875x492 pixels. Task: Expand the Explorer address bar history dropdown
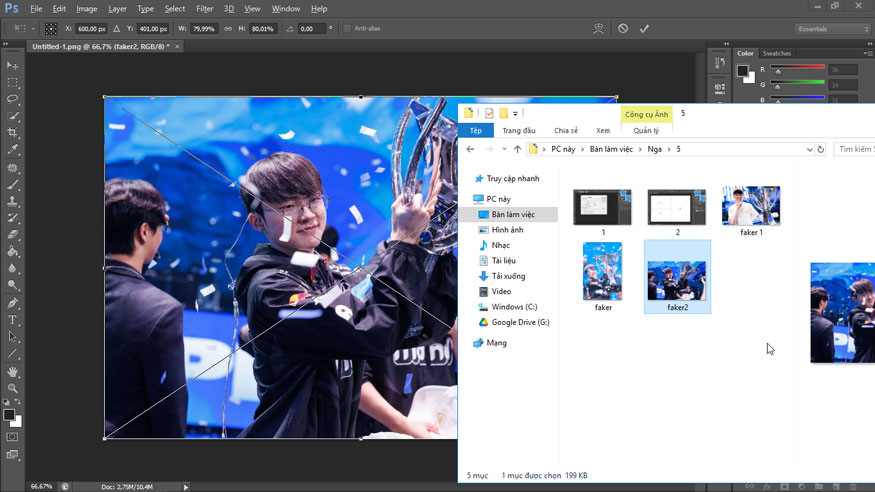pos(809,149)
